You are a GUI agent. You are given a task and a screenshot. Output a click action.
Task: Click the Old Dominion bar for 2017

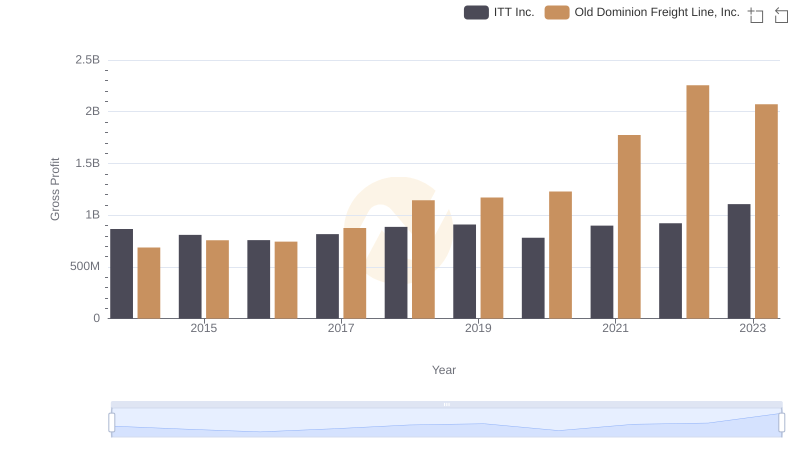point(355,273)
